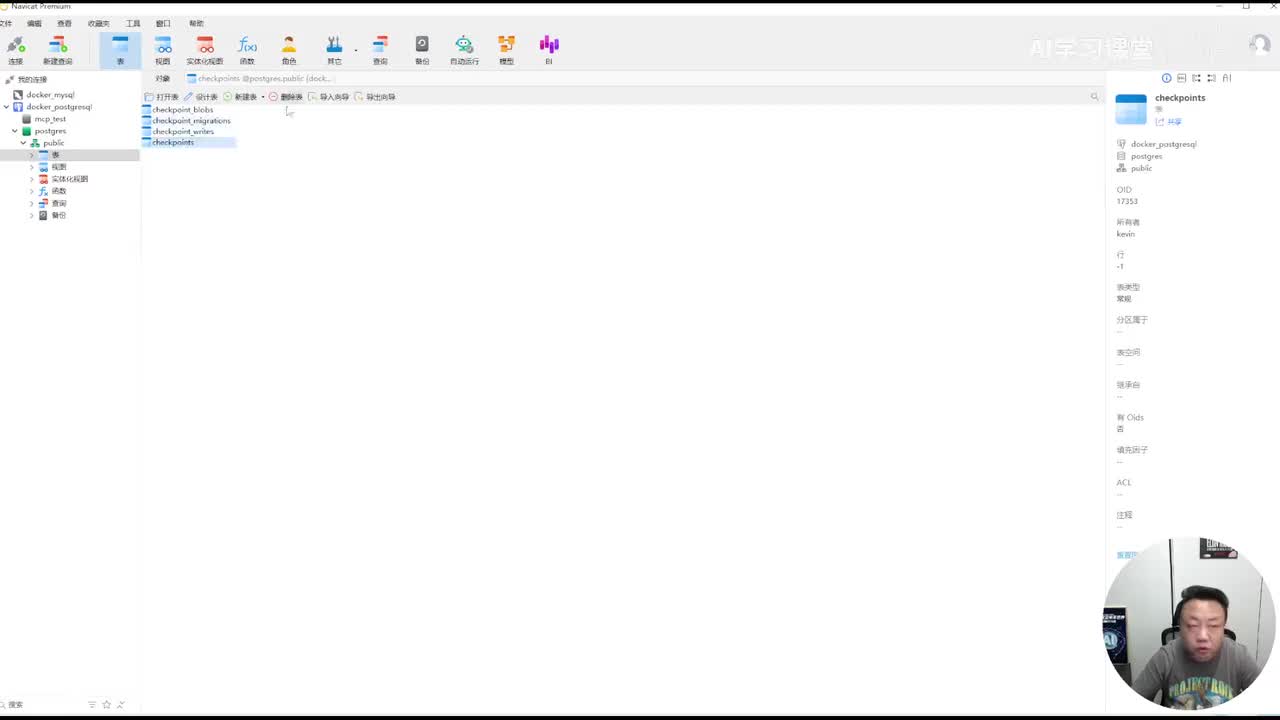
Task: Show the info icon in the right panel
Action: point(1166,78)
